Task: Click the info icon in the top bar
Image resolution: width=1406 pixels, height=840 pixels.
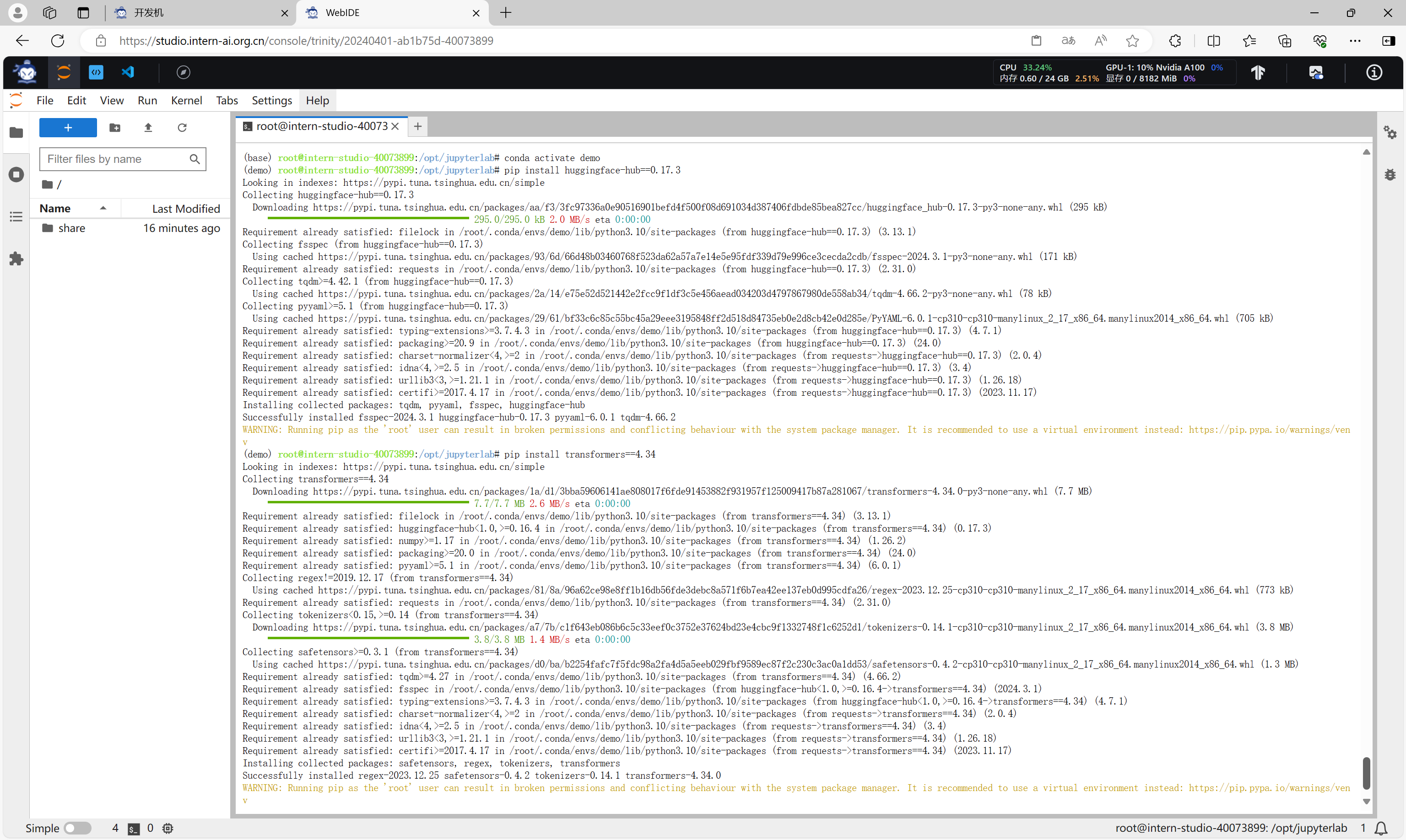Action: tap(1374, 72)
